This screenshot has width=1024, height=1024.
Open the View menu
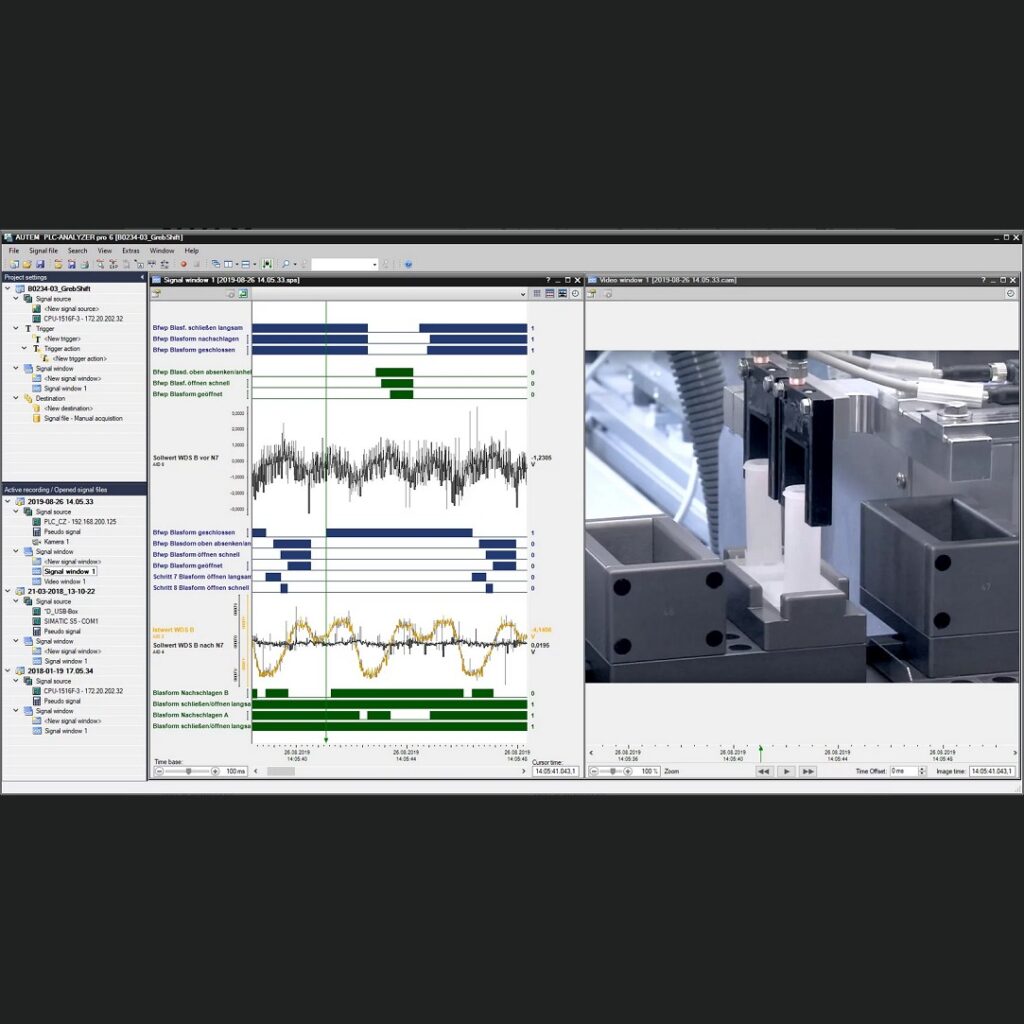(104, 251)
